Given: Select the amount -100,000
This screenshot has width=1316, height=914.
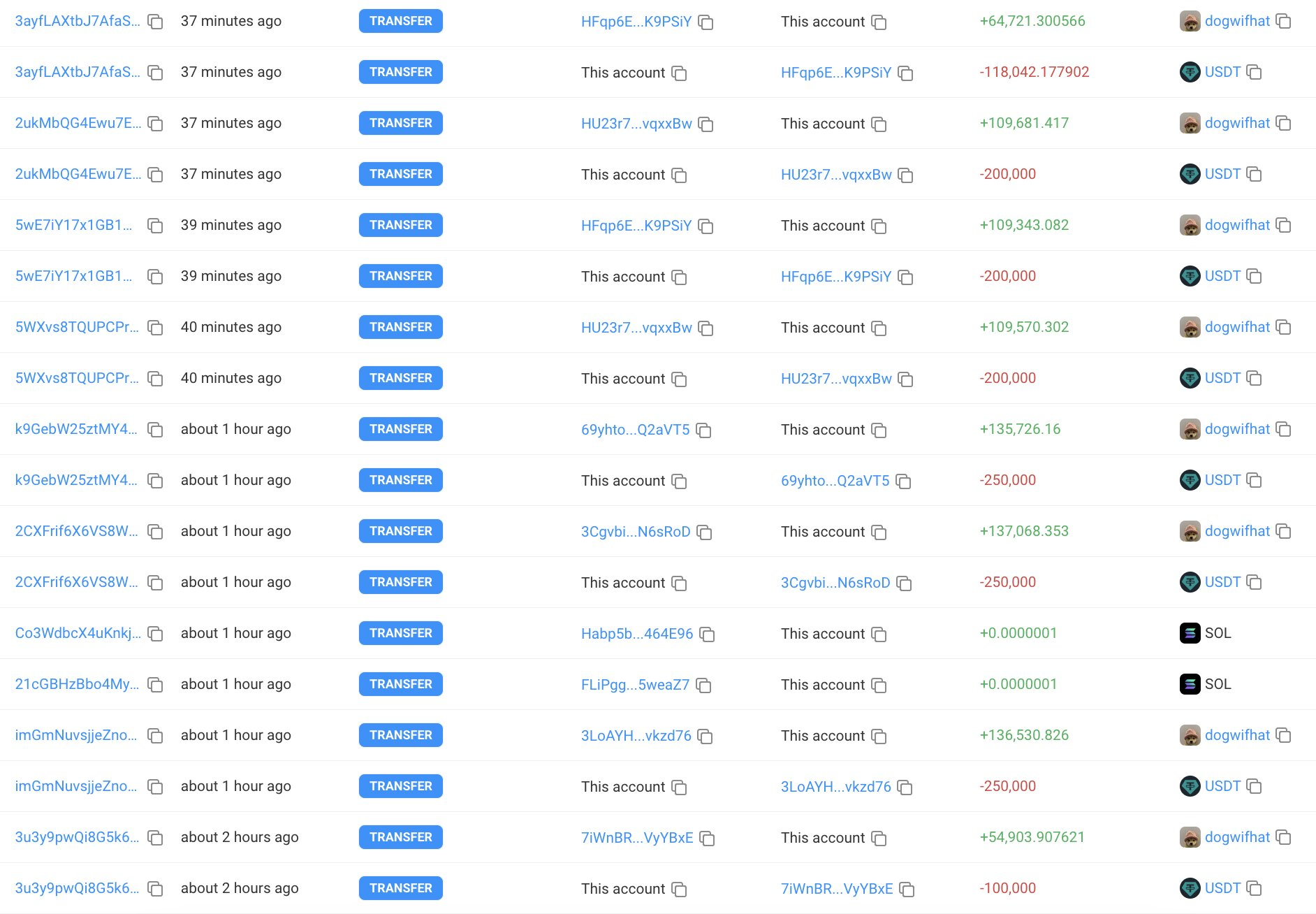Looking at the screenshot, I should [x=1008, y=889].
